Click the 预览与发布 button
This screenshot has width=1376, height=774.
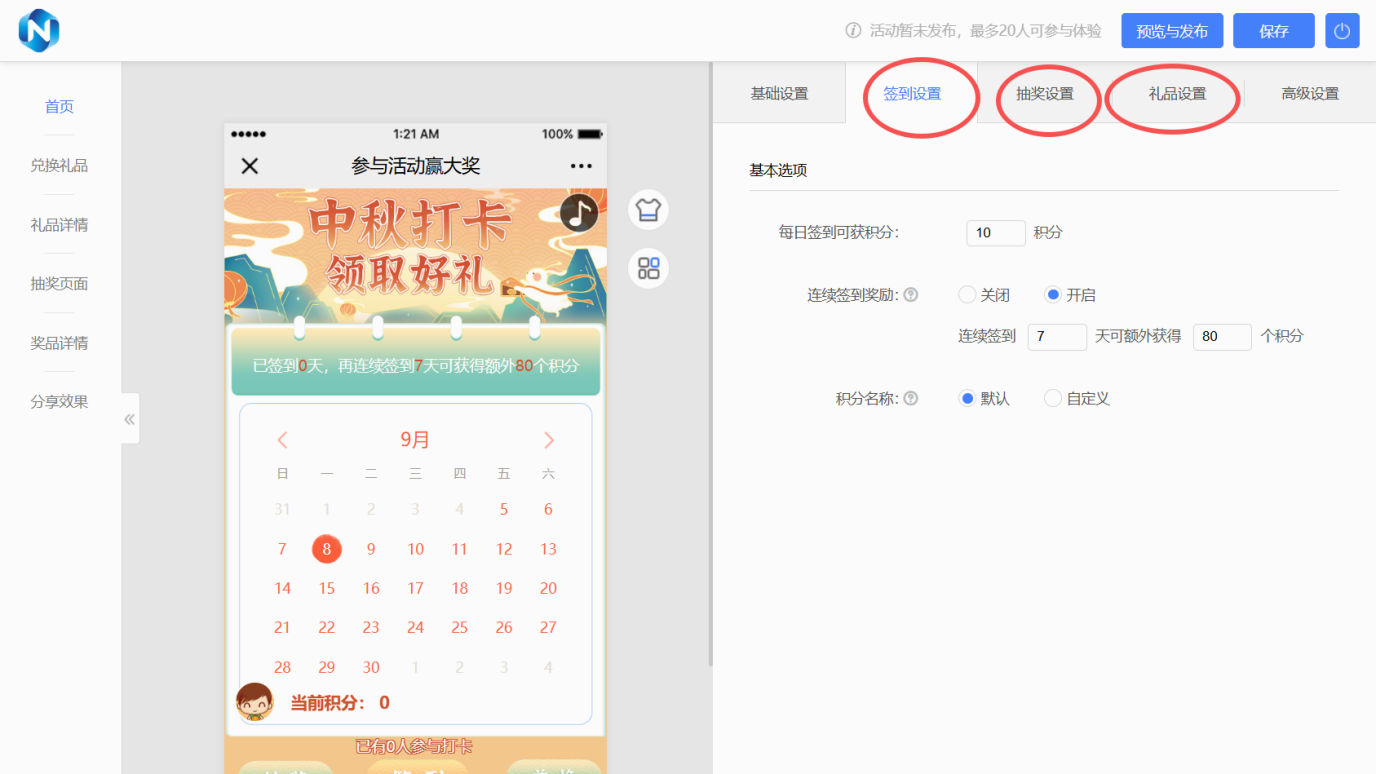point(1172,31)
